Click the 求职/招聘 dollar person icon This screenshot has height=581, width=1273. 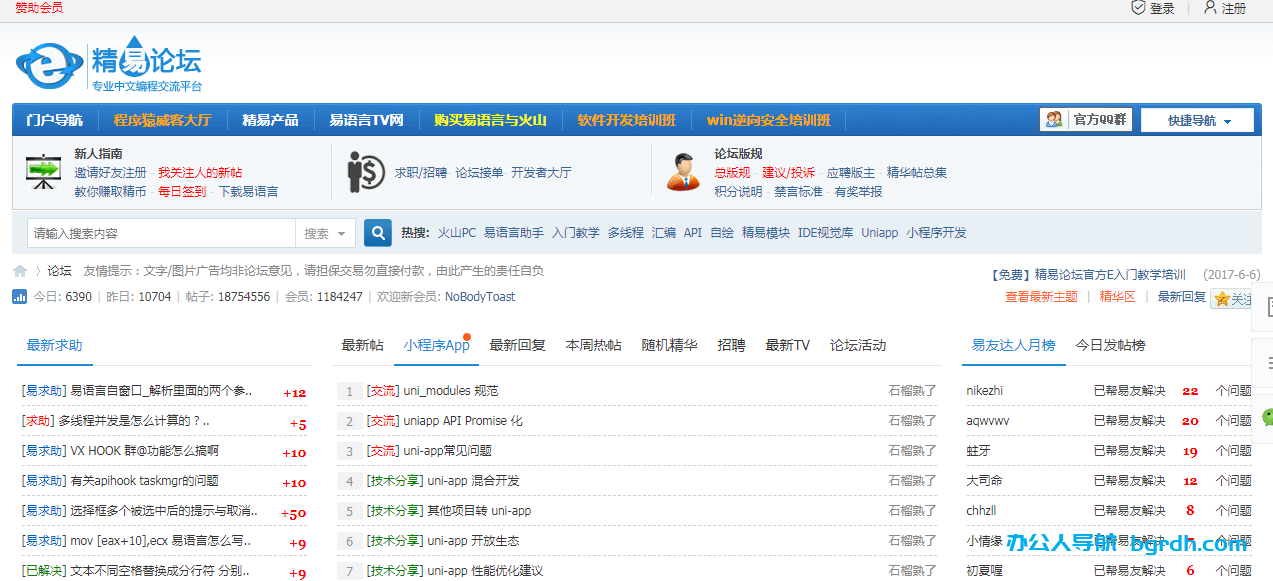(366, 172)
